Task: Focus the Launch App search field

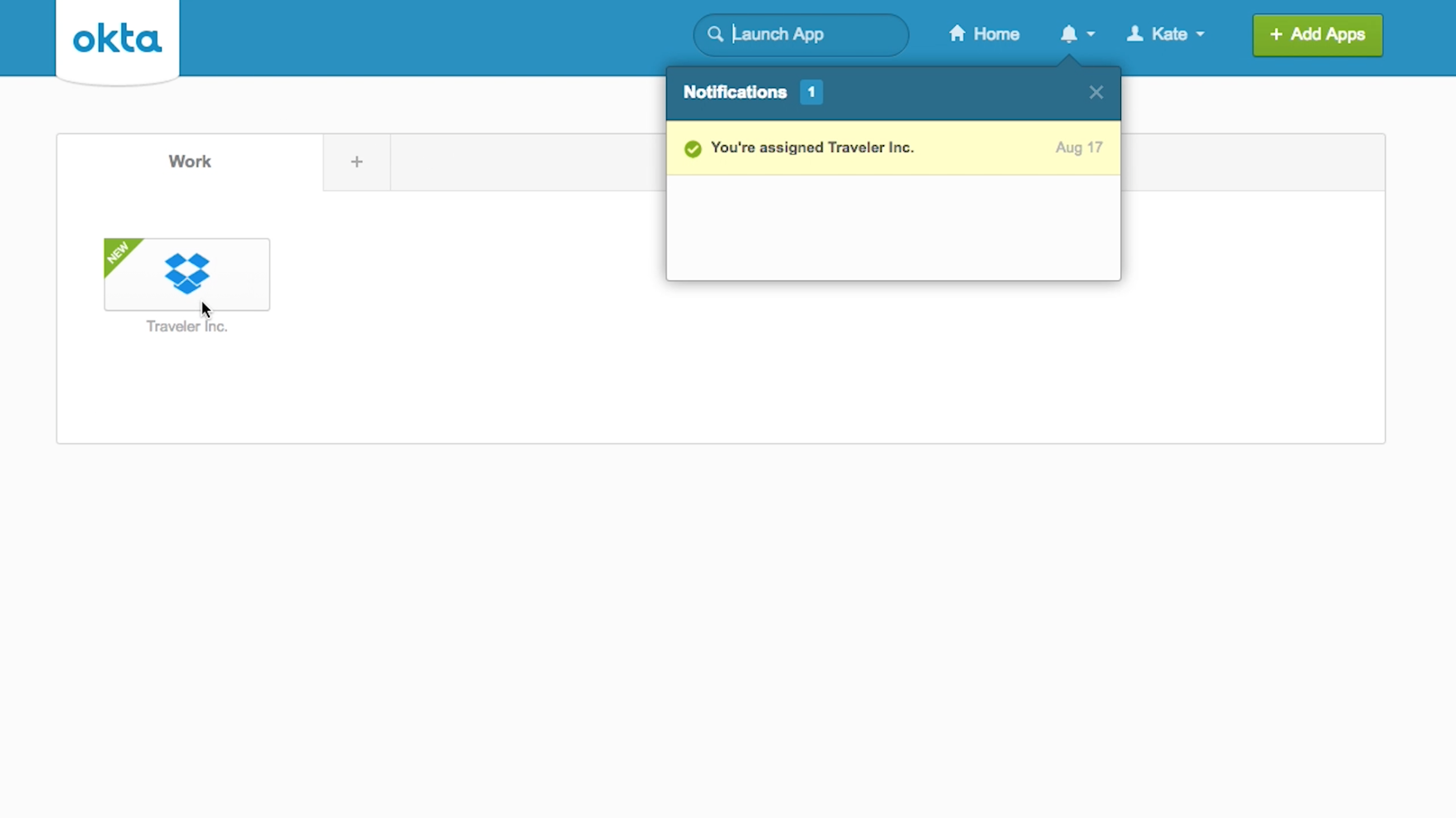Action: [816, 35]
